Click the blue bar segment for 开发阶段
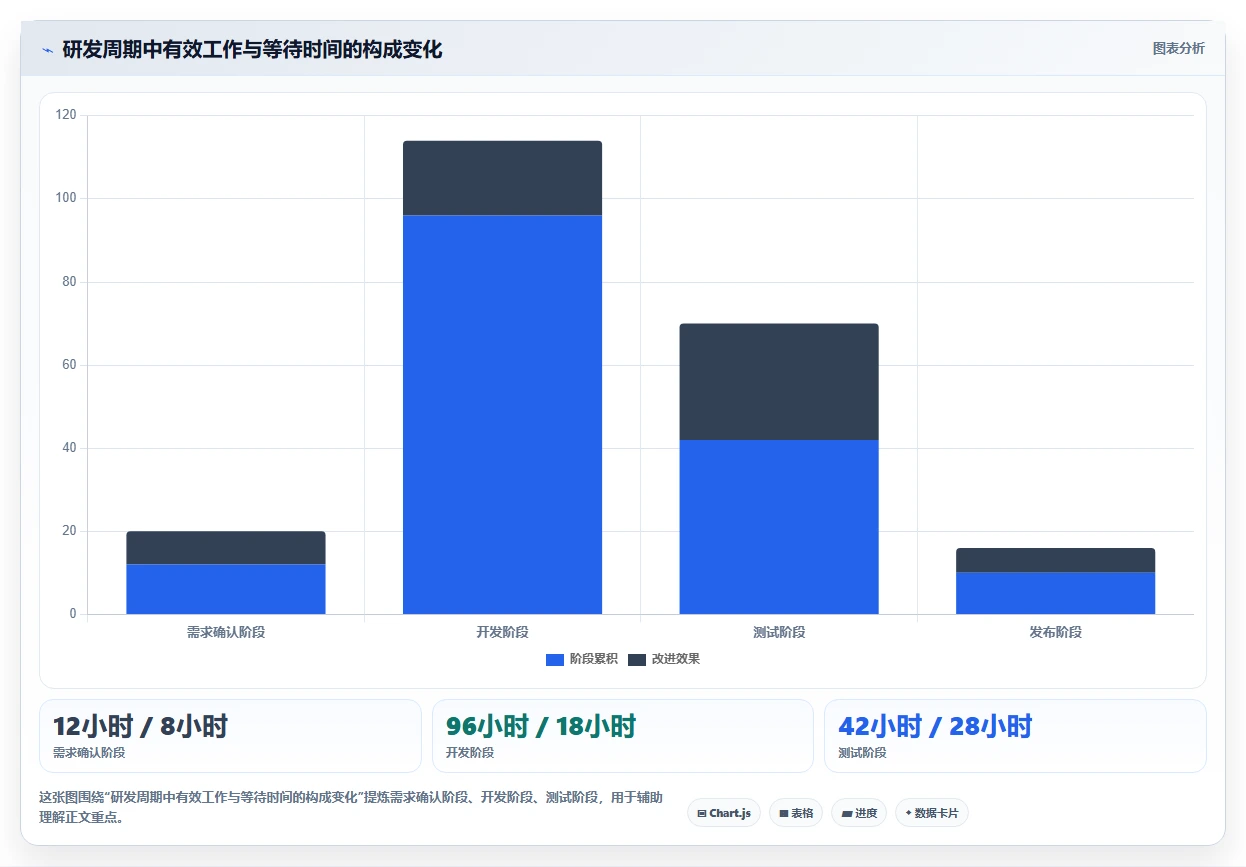The height and width of the screenshot is (867, 1246). coord(502,414)
